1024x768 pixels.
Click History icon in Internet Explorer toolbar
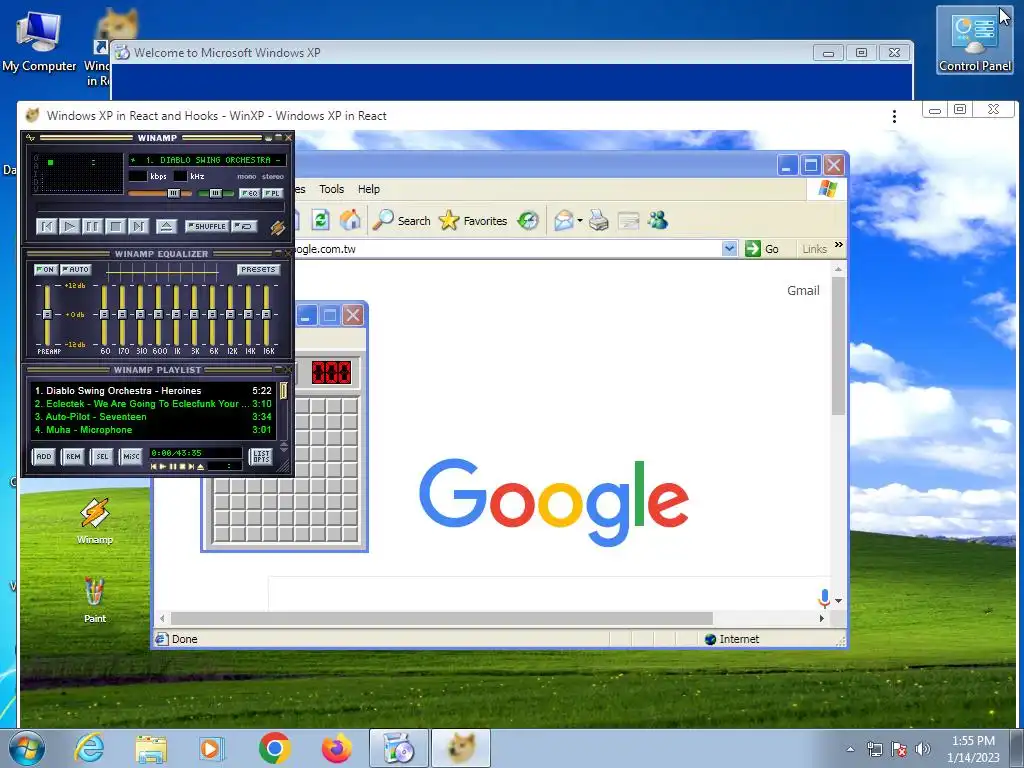[528, 221]
